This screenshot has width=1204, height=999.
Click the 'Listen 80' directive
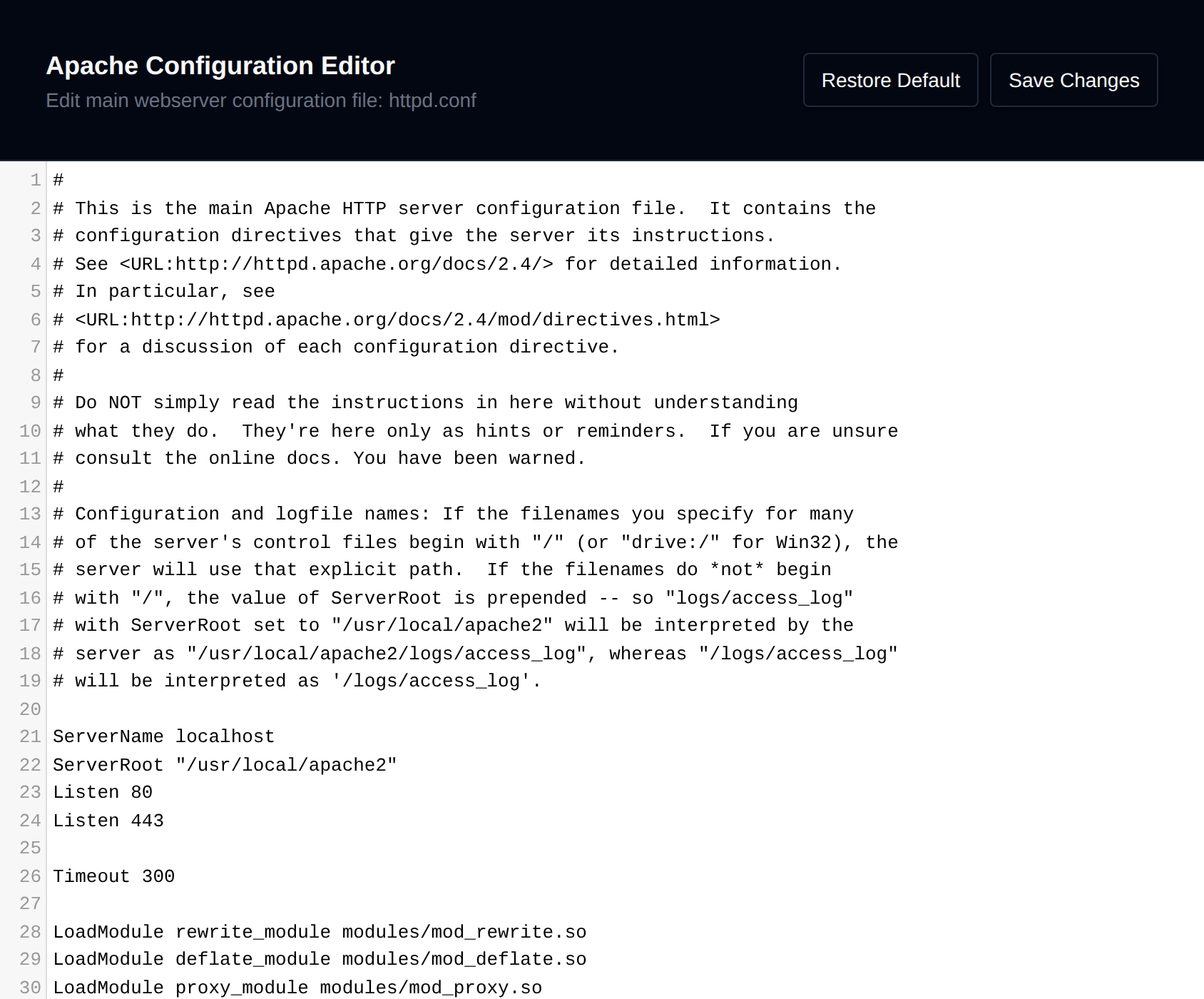click(x=103, y=792)
